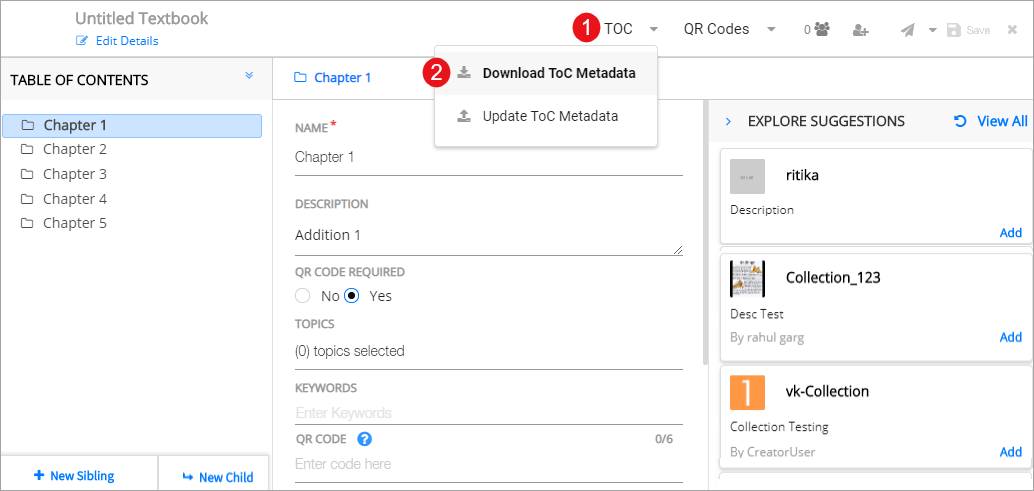Screen dimensions: 1034x491
Task: Close the editor with the X icon
Action: 1012,30
